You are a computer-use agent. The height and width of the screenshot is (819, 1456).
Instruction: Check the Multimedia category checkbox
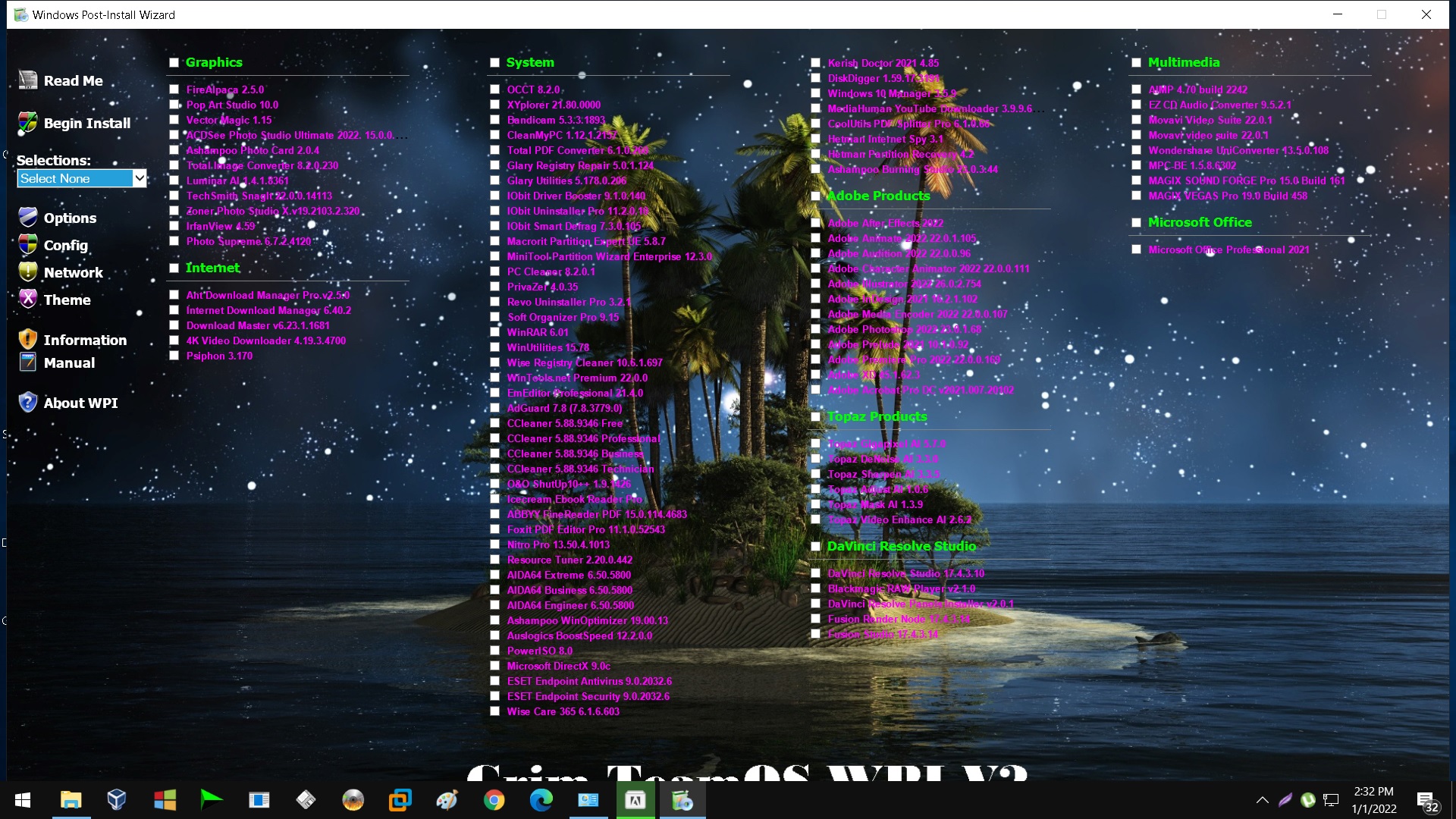(1137, 63)
